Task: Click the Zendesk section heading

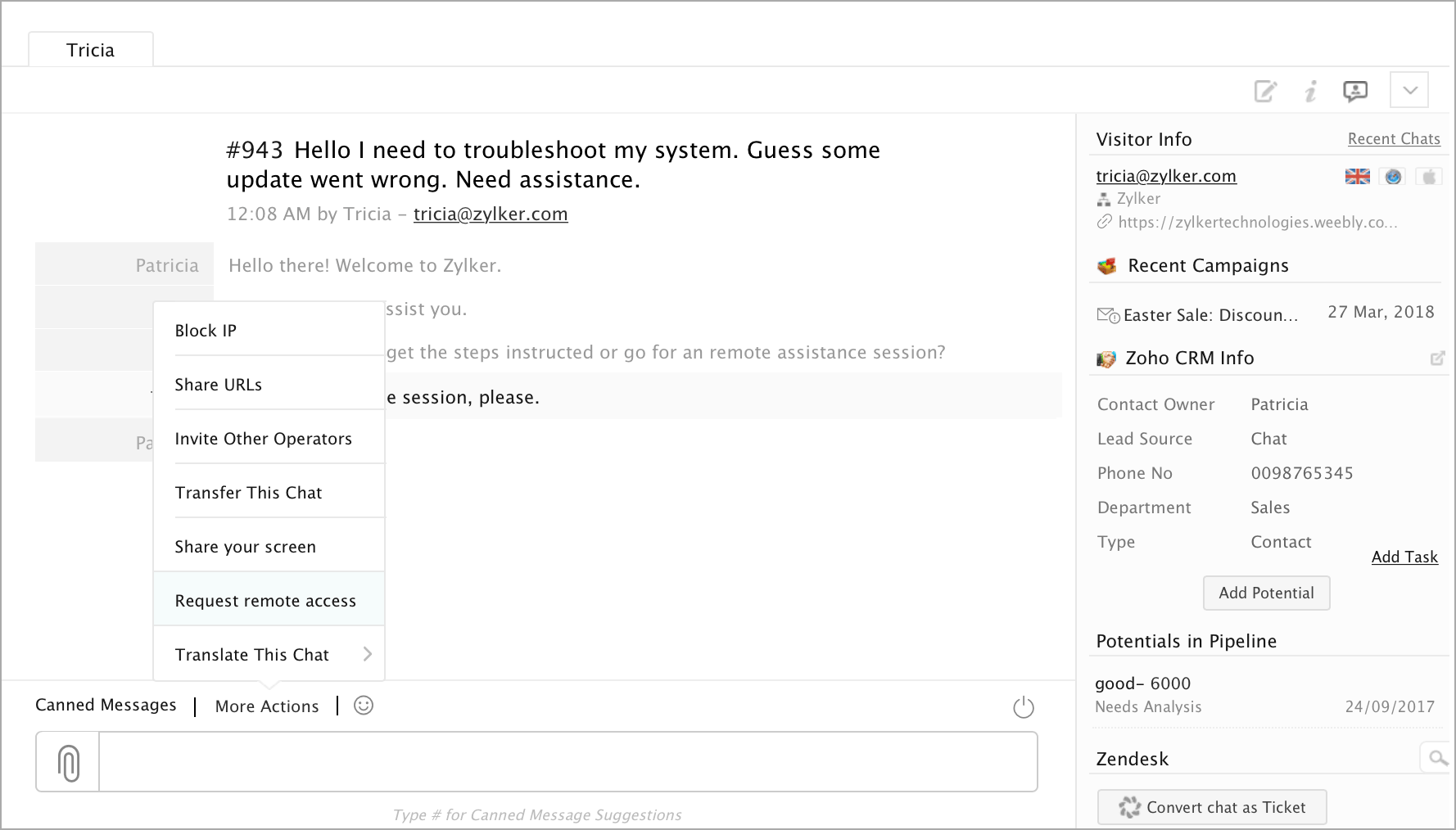Action: tap(1133, 759)
